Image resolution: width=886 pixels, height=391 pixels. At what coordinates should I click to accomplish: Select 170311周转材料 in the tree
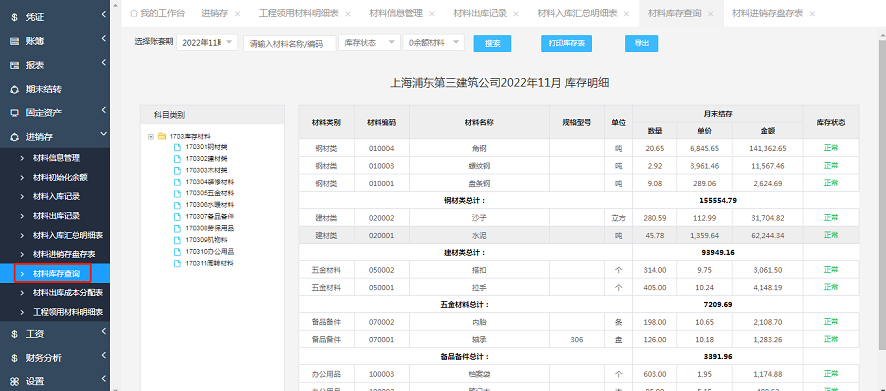click(210, 263)
